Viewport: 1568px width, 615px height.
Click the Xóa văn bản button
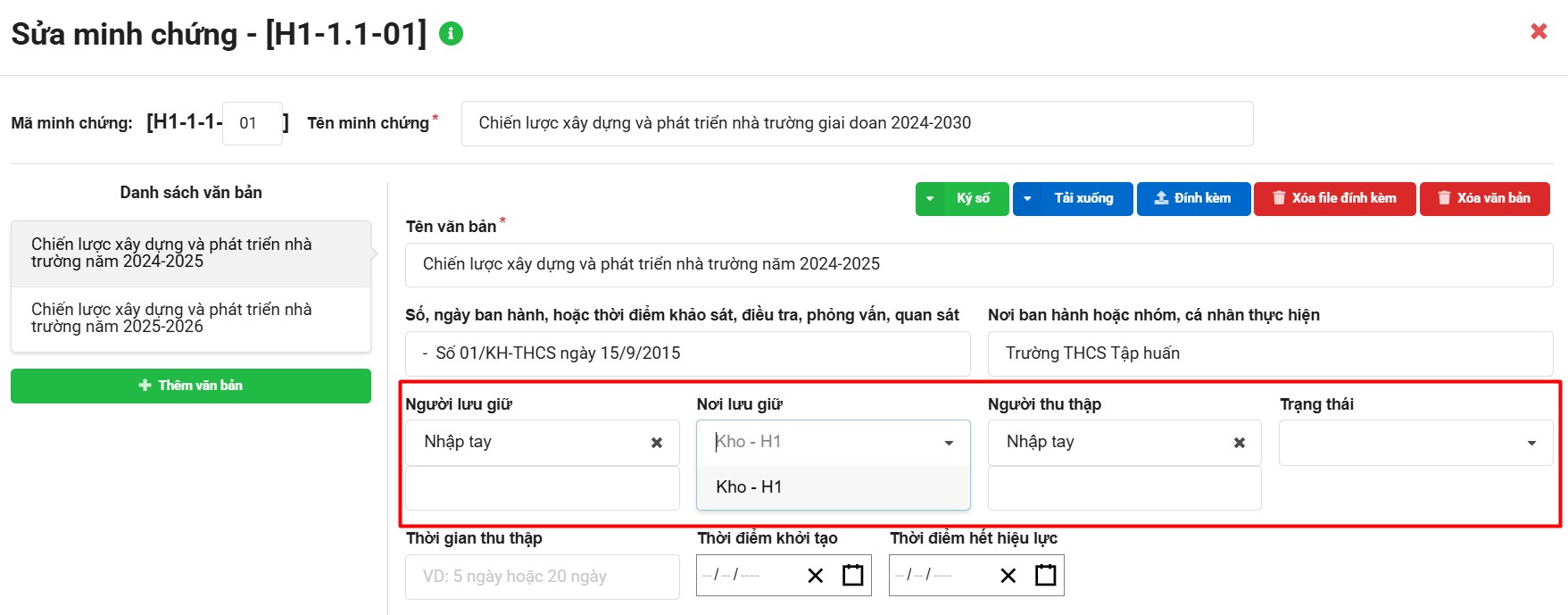pyautogui.click(x=1484, y=199)
